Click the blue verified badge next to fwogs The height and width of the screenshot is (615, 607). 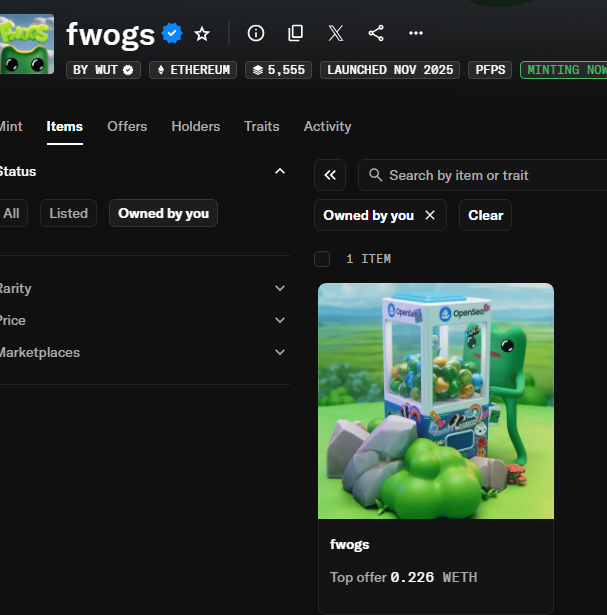point(172,33)
